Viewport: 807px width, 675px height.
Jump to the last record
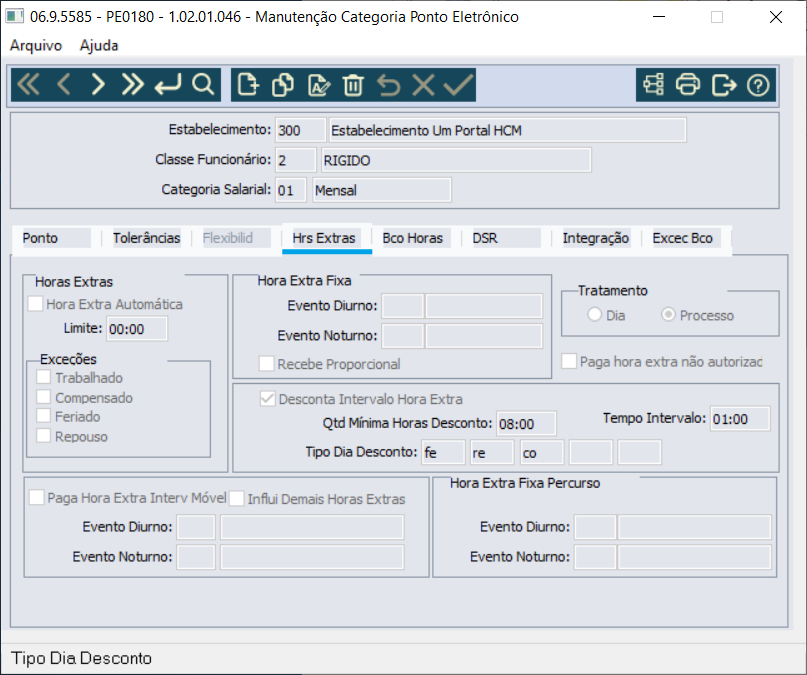point(132,84)
